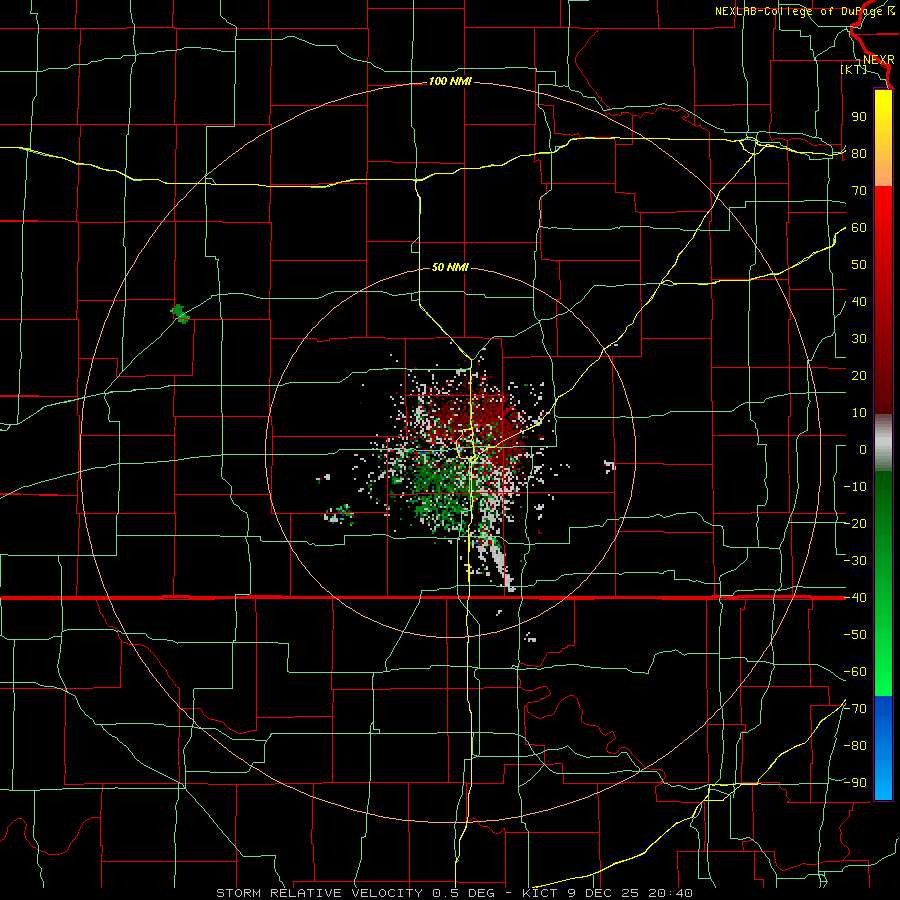Select the gray zero-velocity band of the color bar
Viewport: 900px width, 900px height.
(x=883, y=443)
